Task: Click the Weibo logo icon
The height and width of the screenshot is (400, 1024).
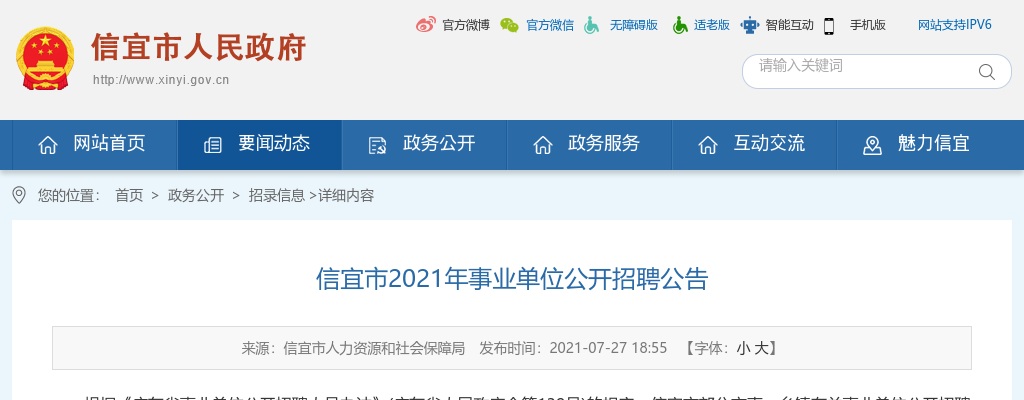Action: [x=426, y=25]
